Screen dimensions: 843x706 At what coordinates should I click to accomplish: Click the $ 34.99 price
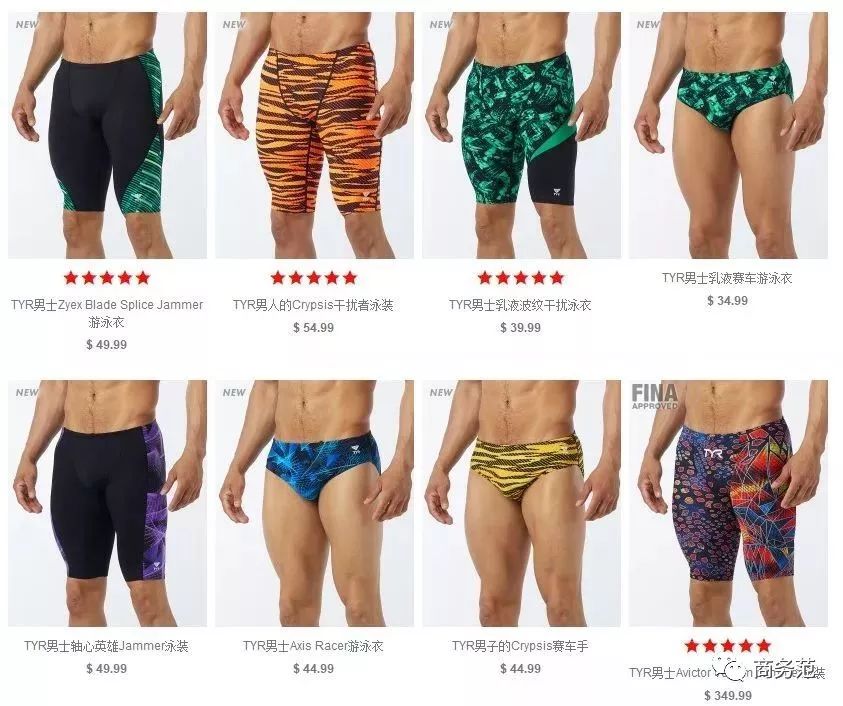coord(727,301)
